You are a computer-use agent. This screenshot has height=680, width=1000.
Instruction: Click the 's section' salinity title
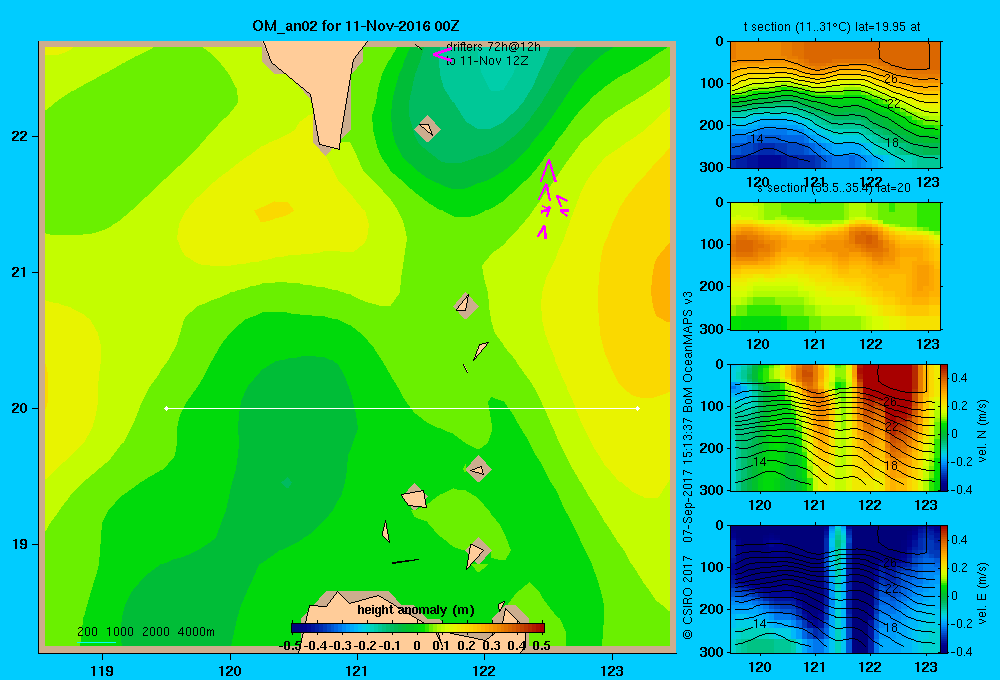(834, 188)
